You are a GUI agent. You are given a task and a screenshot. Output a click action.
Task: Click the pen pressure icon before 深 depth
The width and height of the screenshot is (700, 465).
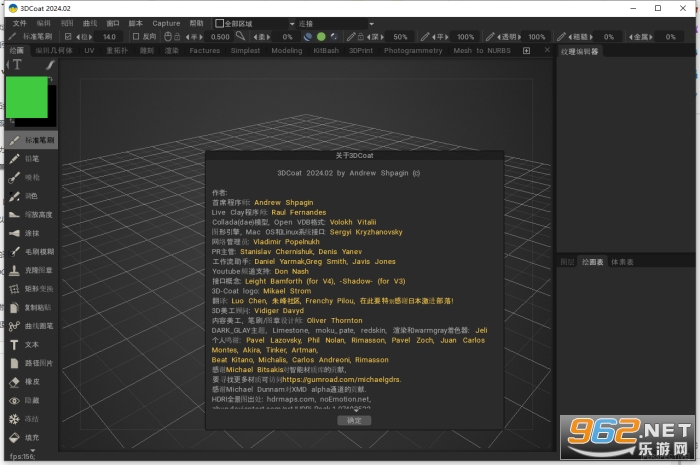click(351, 37)
